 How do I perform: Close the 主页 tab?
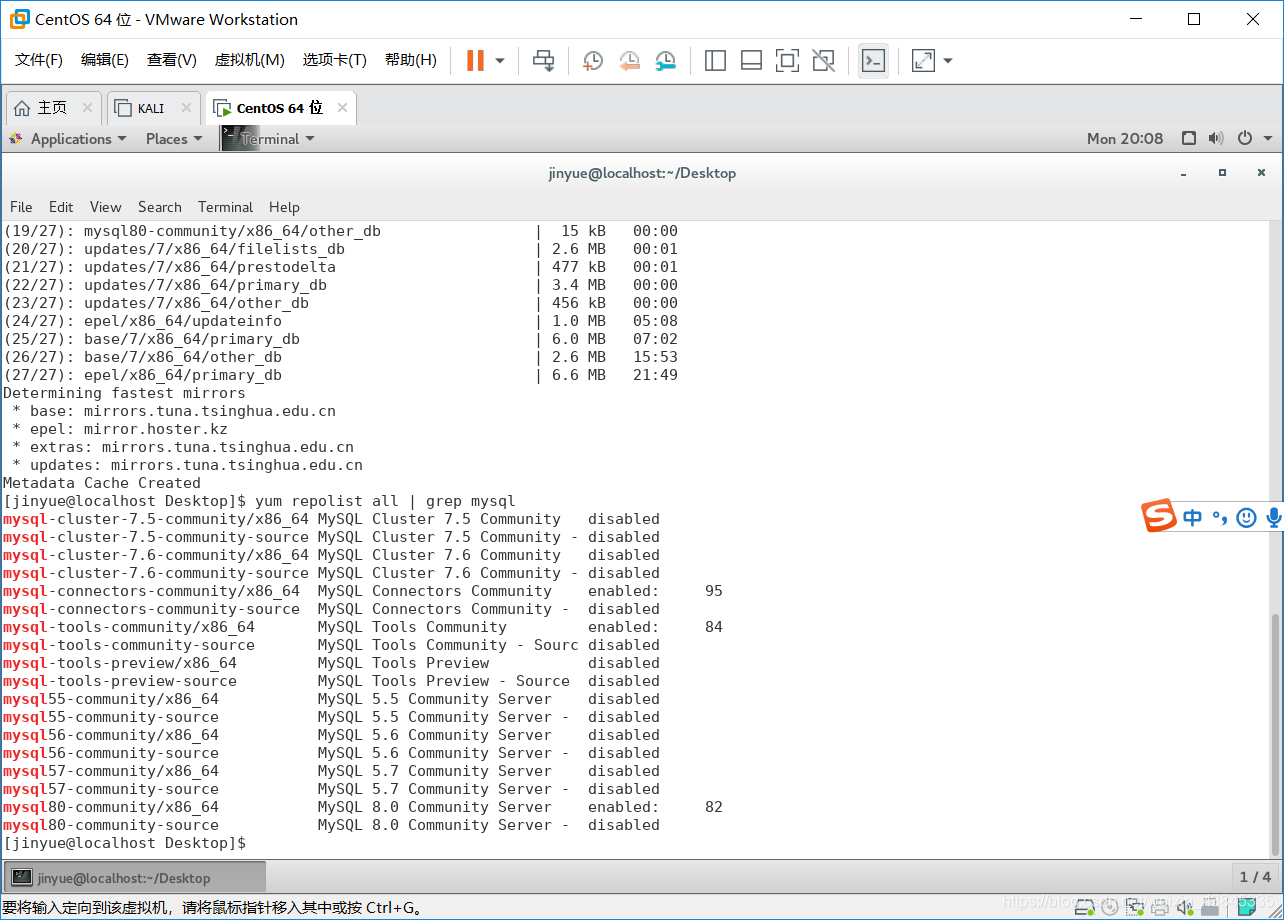(x=87, y=108)
